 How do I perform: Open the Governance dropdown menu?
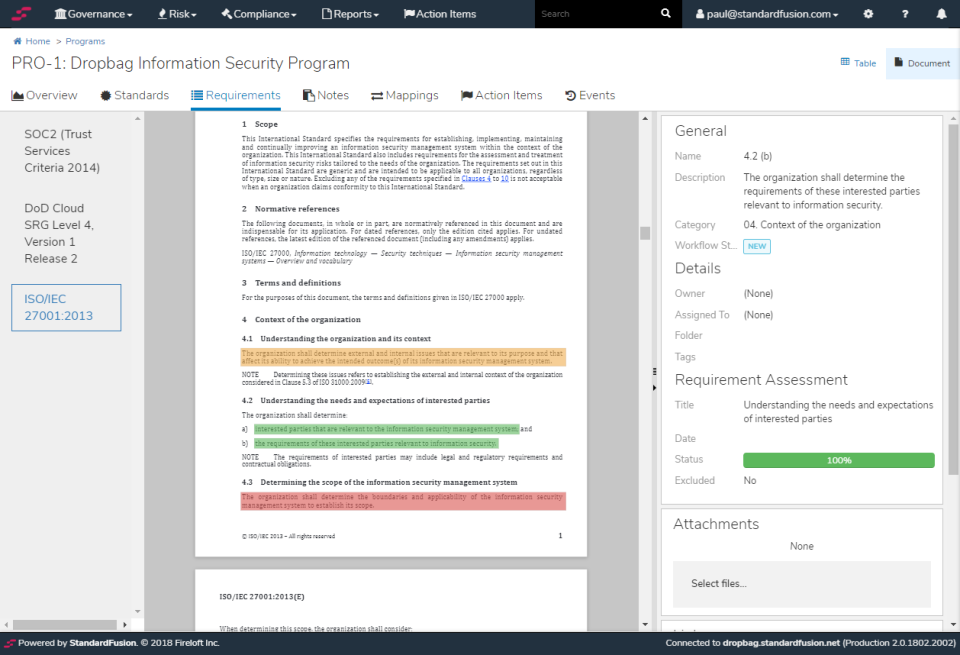point(93,13)
